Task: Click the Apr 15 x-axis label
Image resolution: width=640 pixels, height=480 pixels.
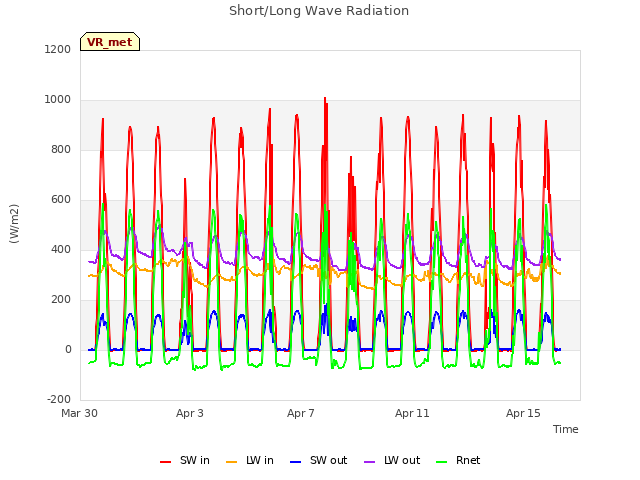Action: (523, 413)
